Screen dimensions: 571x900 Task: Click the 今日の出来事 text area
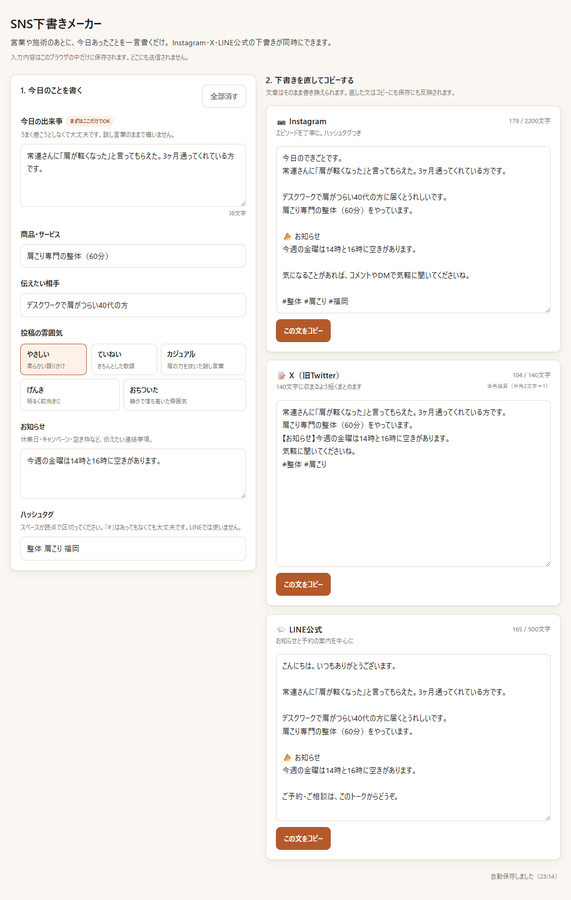coord(133,175)
